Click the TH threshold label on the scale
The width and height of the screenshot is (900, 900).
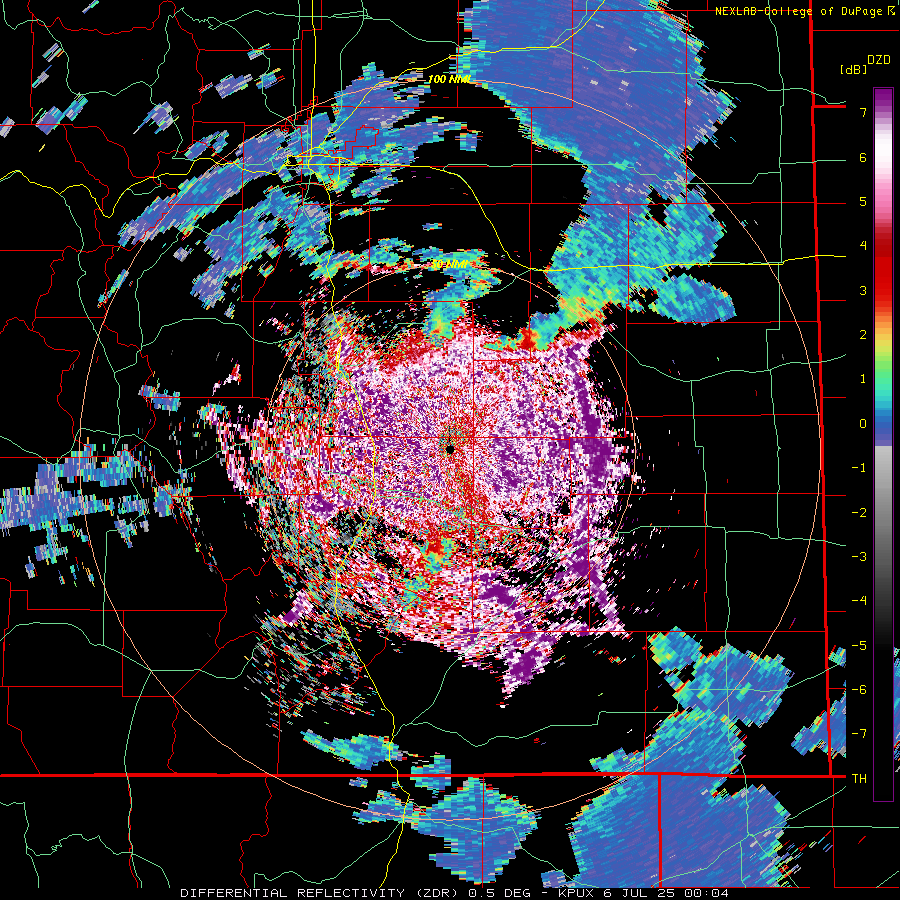(859, 779)
